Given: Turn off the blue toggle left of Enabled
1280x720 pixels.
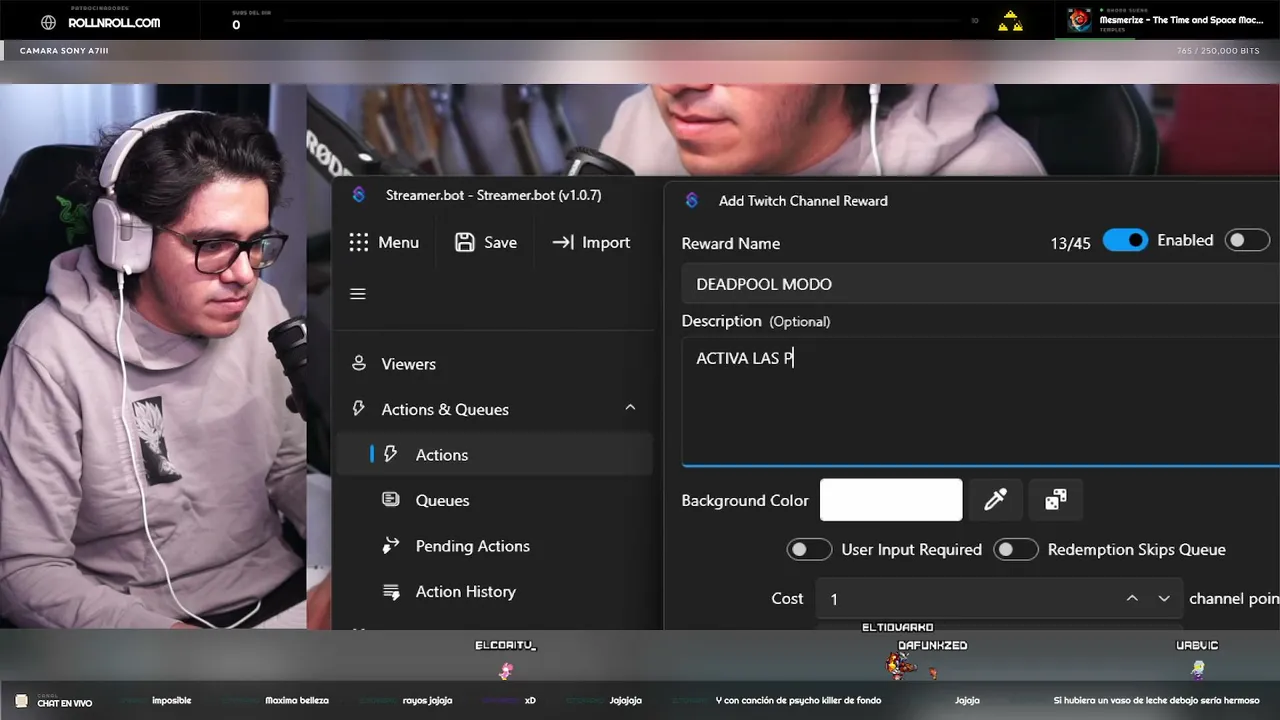Looking at the screenshot, I should click(x=1125, y=241).
